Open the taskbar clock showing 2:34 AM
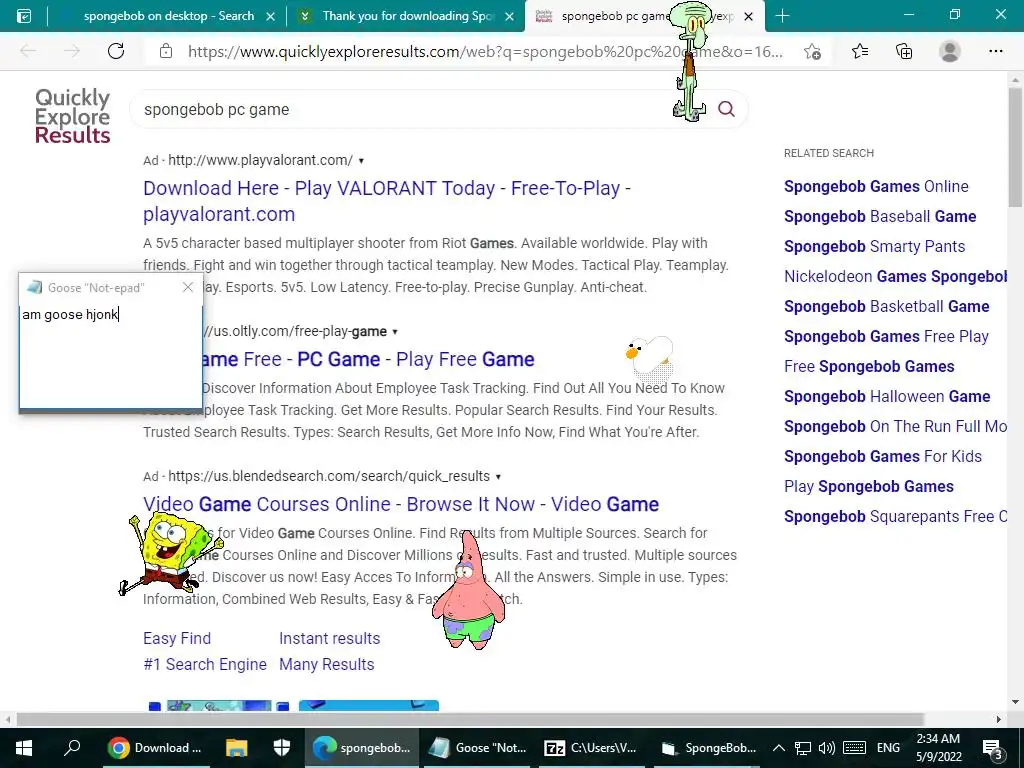This screenshot has height=768, width=1024. point(938,748)
